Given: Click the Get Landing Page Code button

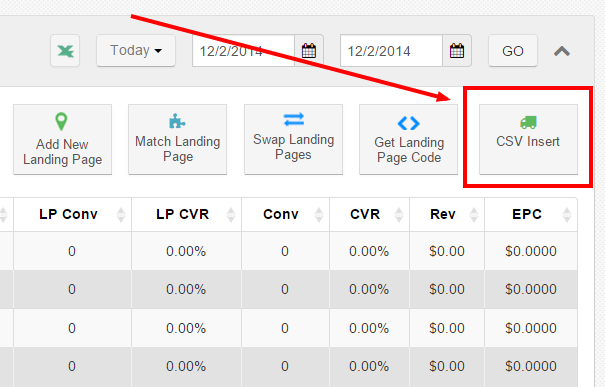Looking at the screenshot, I should tap(409, 139).
